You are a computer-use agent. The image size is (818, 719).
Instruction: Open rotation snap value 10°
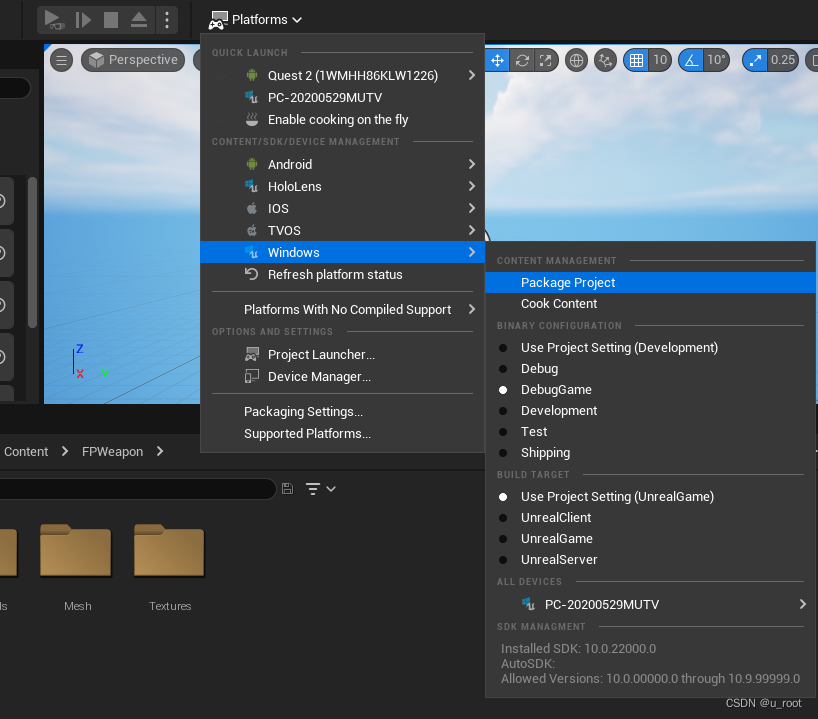pos(716,61)
